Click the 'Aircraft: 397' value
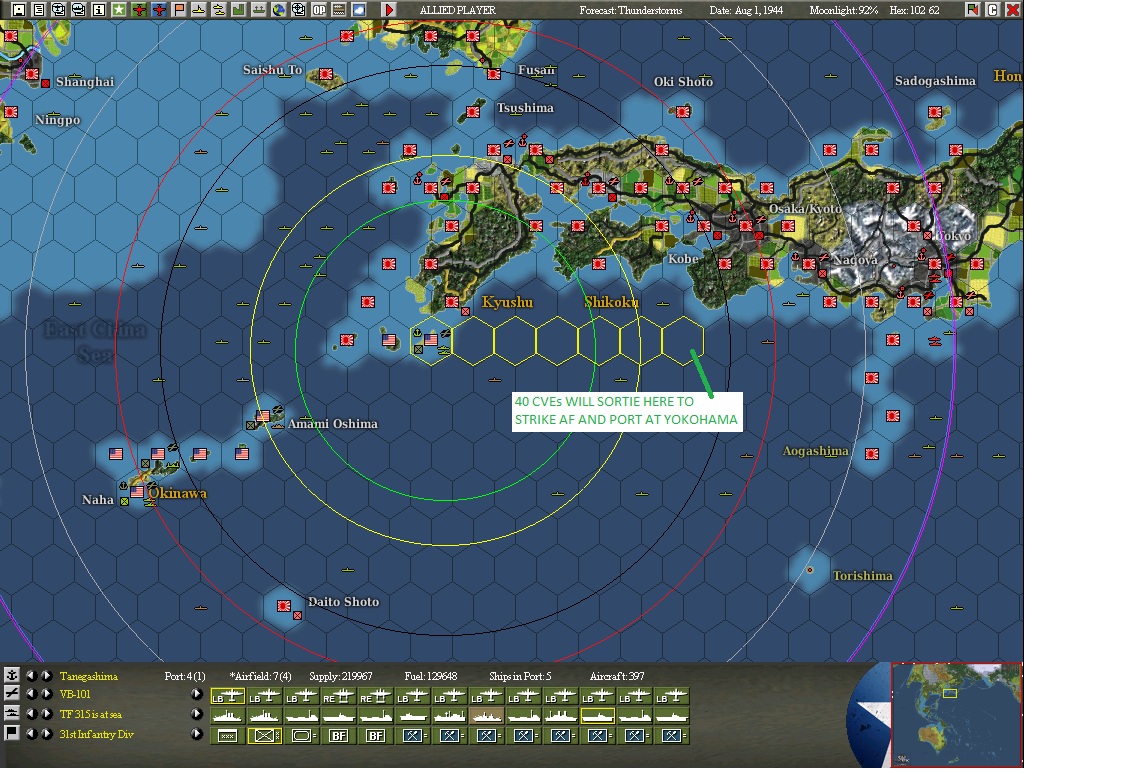Image resolution: width=1137 pixels, height=774 pixels. coord(616,676)
